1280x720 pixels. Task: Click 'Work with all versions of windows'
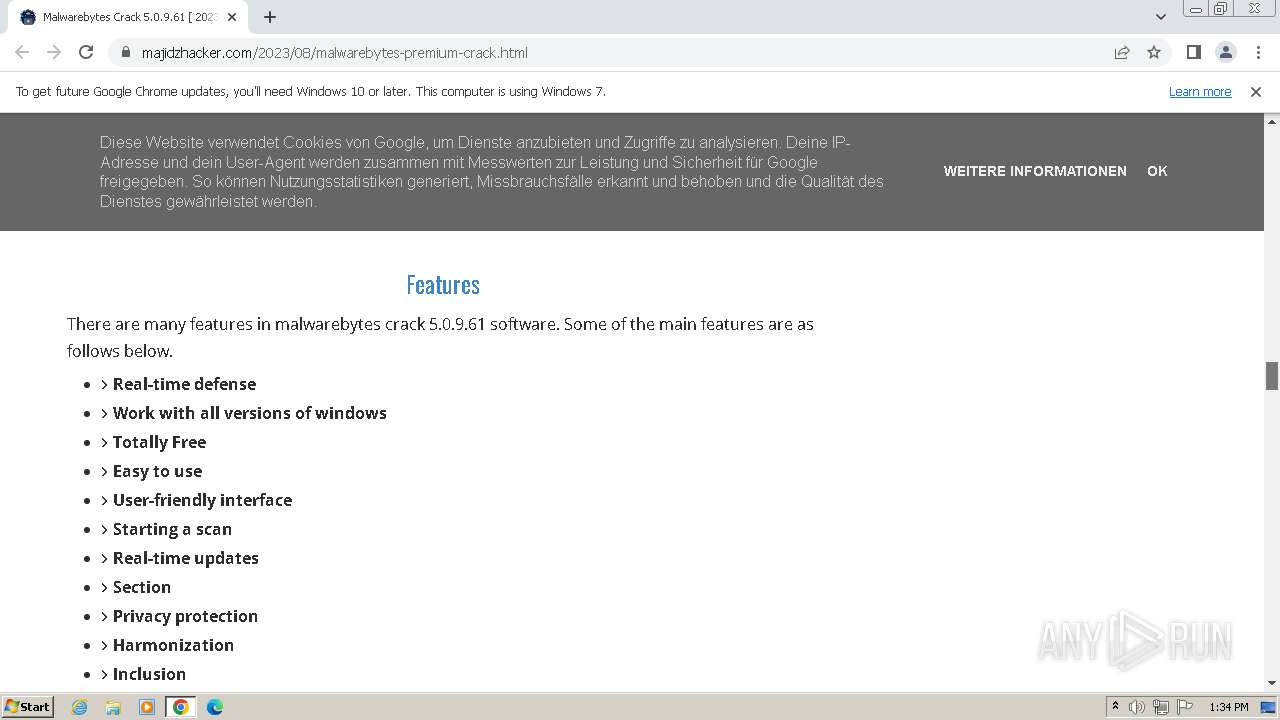pyautogui.click(x=249, y=413)
